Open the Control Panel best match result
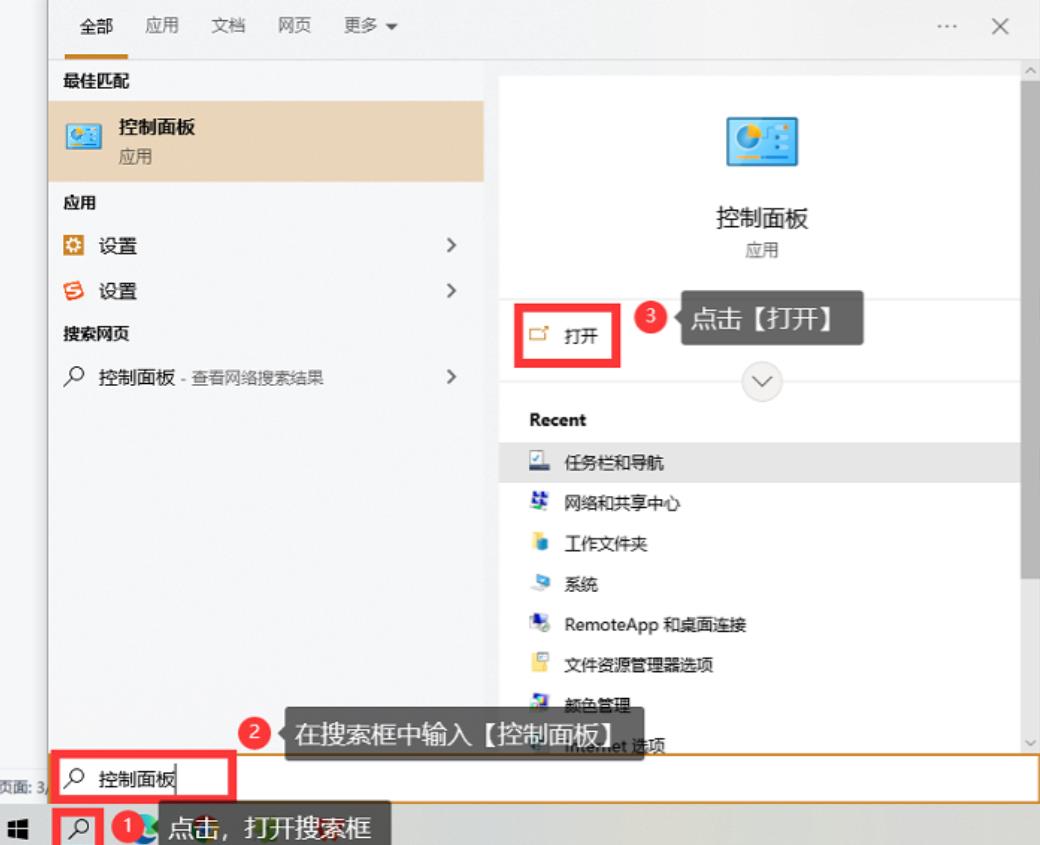The width and height of the screenshot is (1040, 845). [x=266, y=141]
